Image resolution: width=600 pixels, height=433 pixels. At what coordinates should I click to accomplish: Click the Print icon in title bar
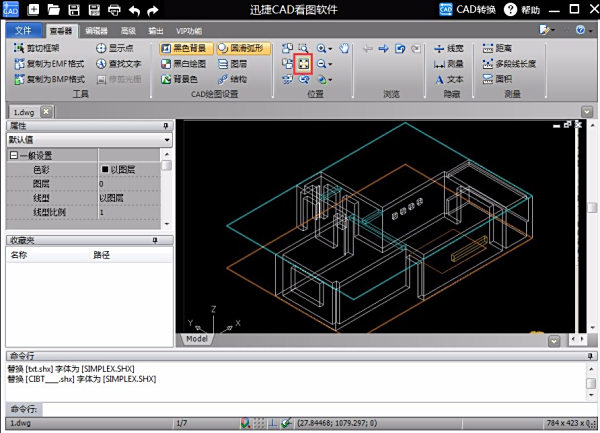pyautogui.click(x=114, y=10)
